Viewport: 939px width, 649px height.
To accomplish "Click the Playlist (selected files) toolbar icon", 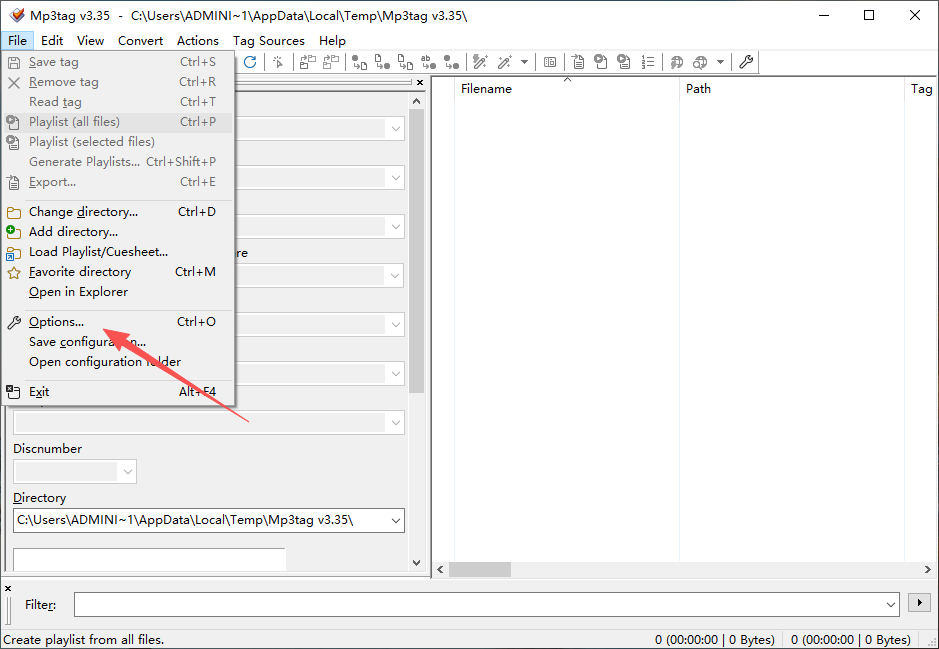I will (624, 62).
